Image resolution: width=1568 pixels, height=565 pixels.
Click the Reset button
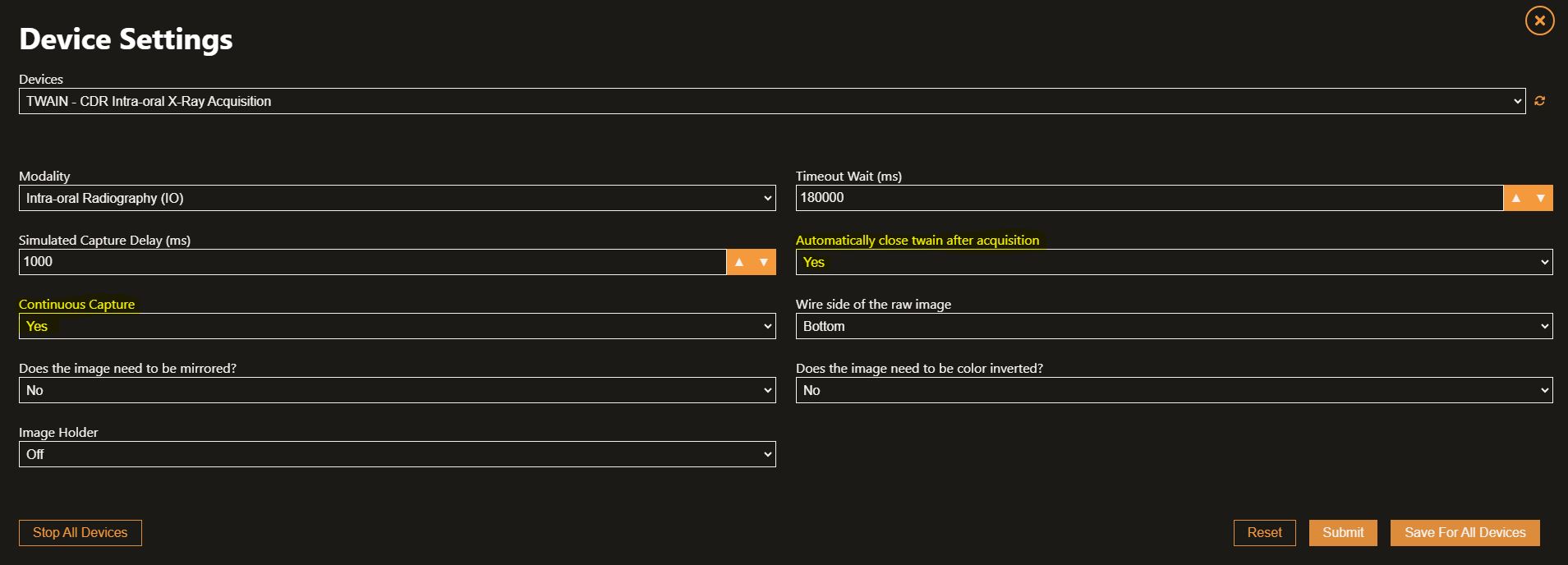(x=1265, y=533)
